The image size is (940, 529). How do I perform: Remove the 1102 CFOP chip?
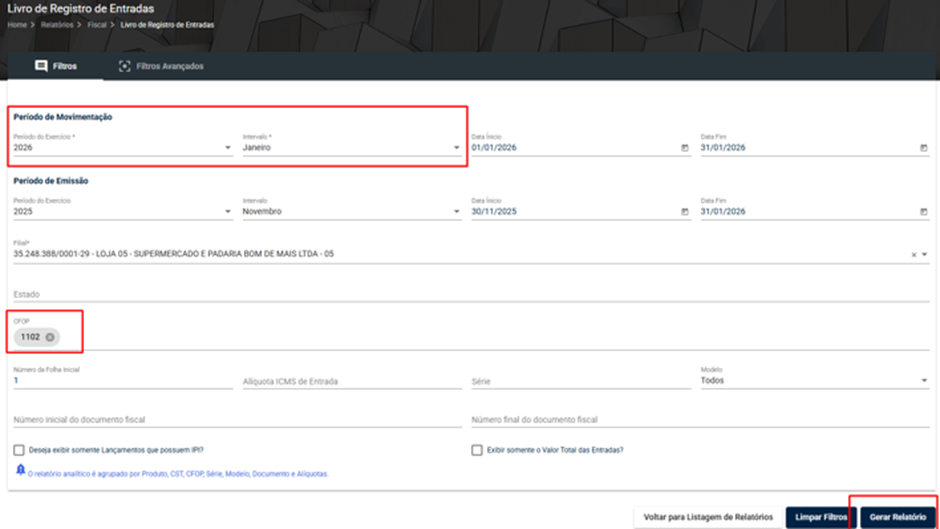click(50, 337)
